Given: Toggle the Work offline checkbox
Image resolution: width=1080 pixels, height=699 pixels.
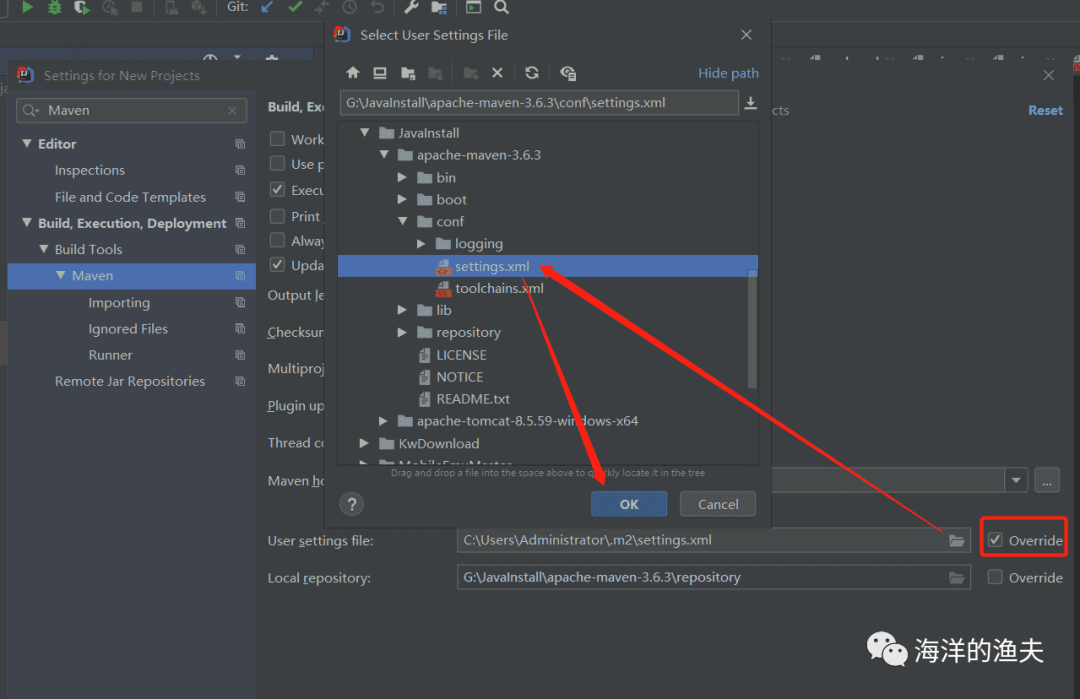Looking at the screenshot, I should click(x=277, y=138).
